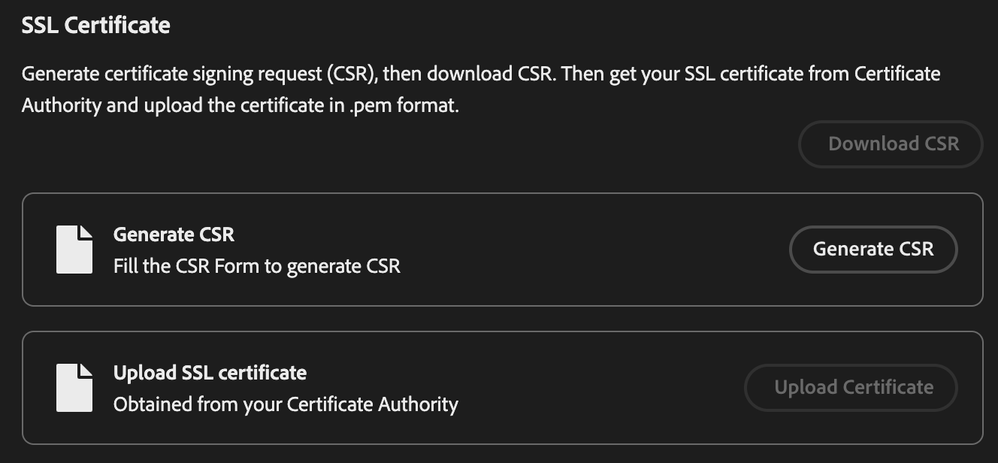
Task: Click 'Obtained from your Certificate Authority' subtitle
Action: (285, 404)
